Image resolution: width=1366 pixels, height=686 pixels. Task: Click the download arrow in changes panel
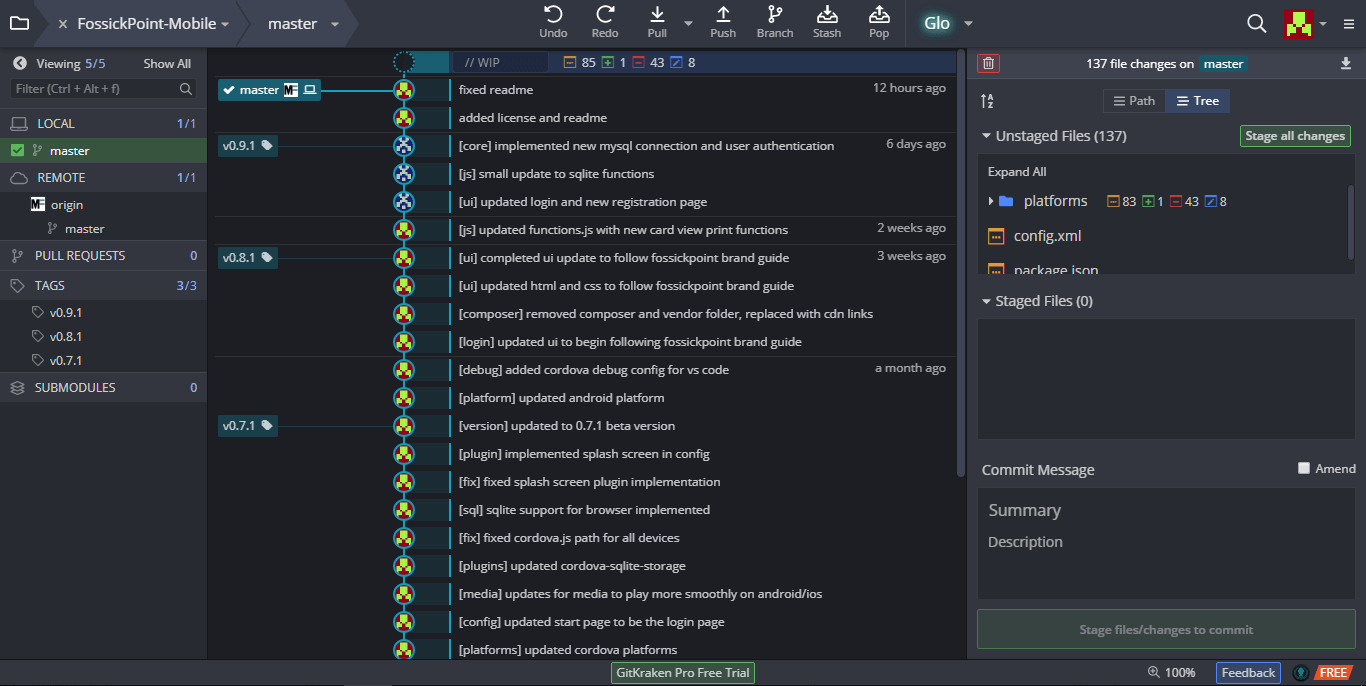click(1346, 63)
